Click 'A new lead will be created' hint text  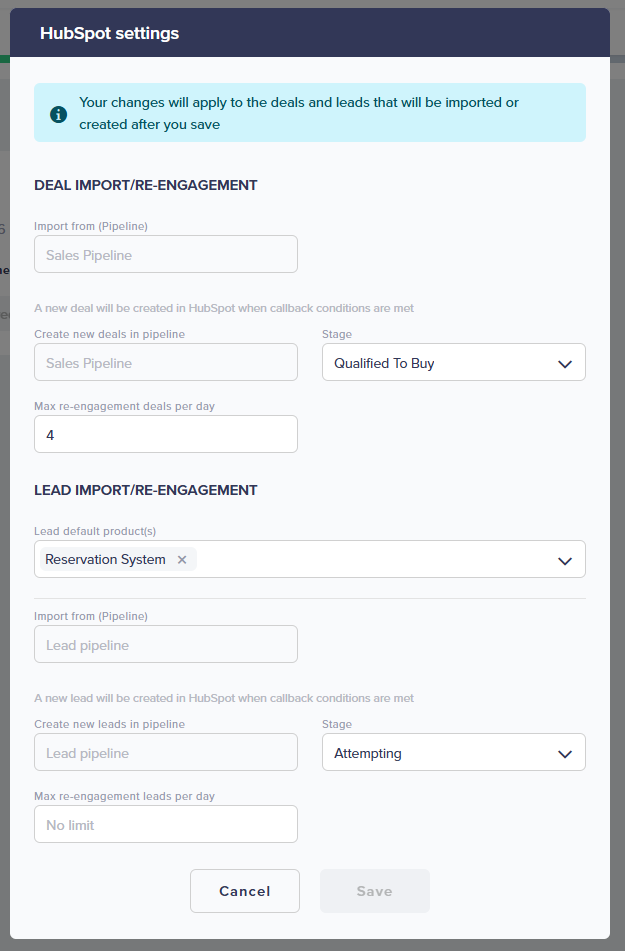click(x=224, y=698)
